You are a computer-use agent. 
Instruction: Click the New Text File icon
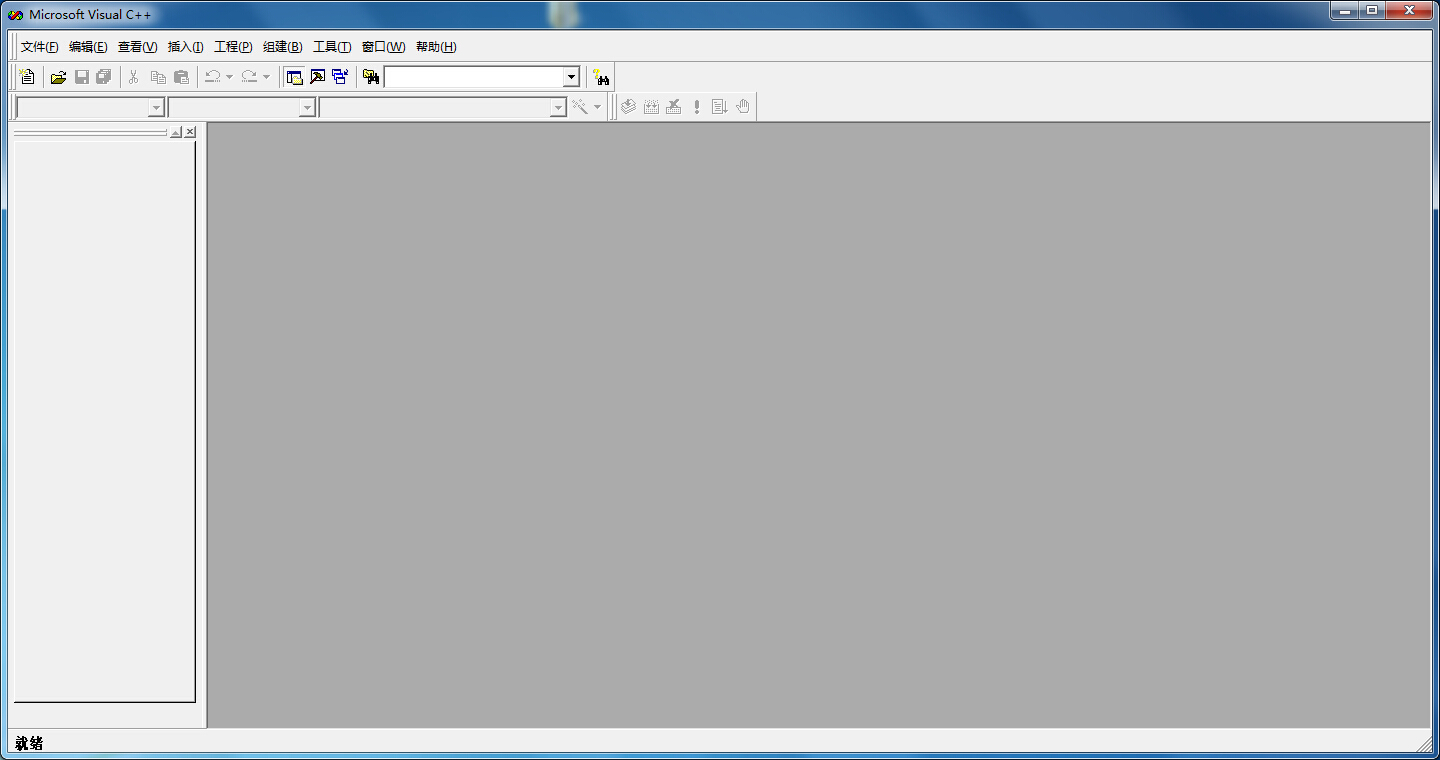click(x=27, y=77)
